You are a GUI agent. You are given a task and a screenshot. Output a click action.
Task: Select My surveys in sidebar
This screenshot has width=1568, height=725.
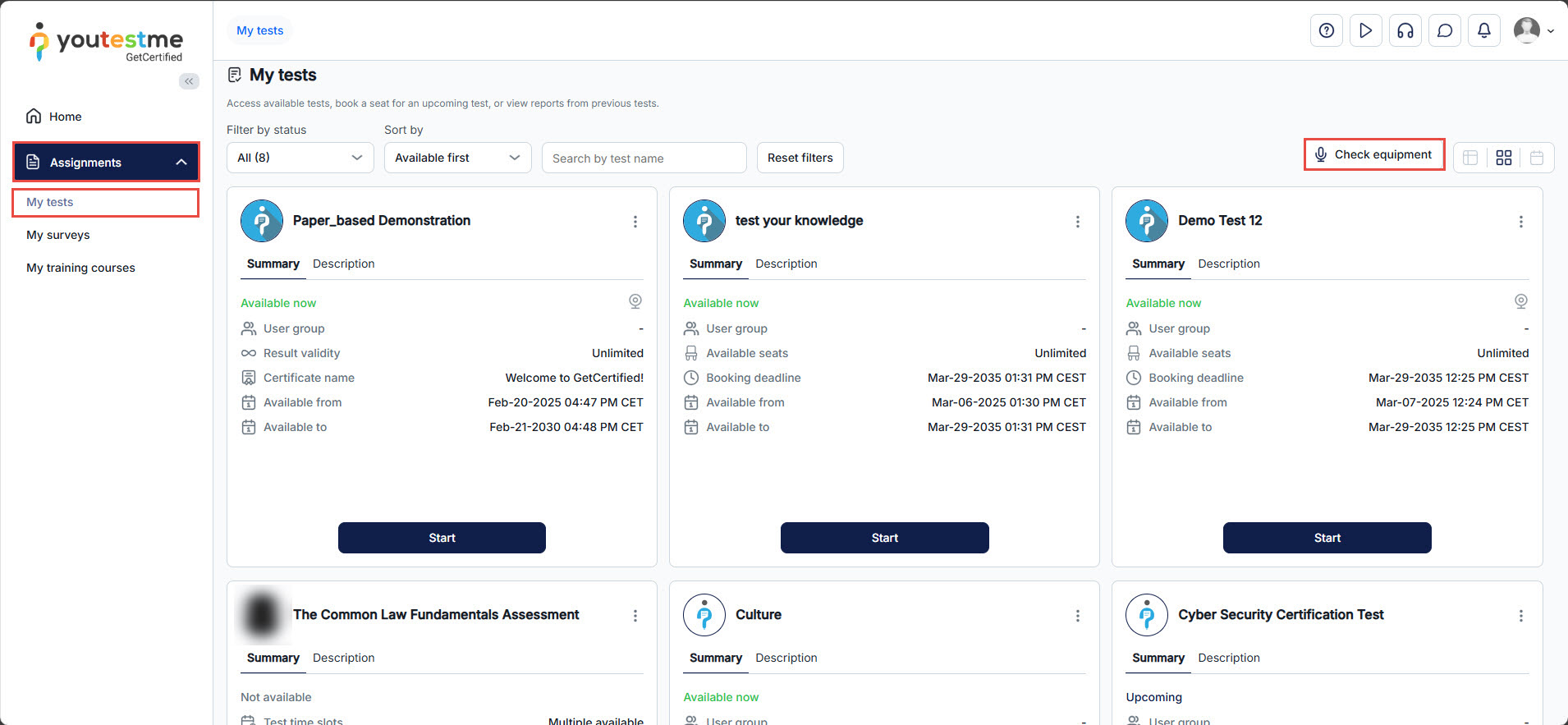(x=58, y=235)
